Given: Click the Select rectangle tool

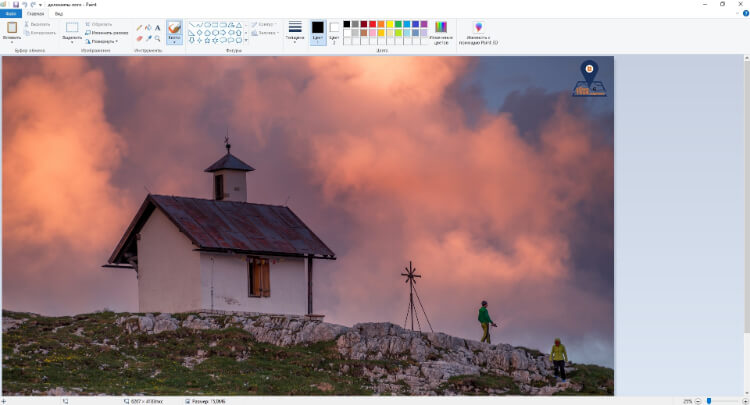Looking at the screenshot, I should 72,27.
